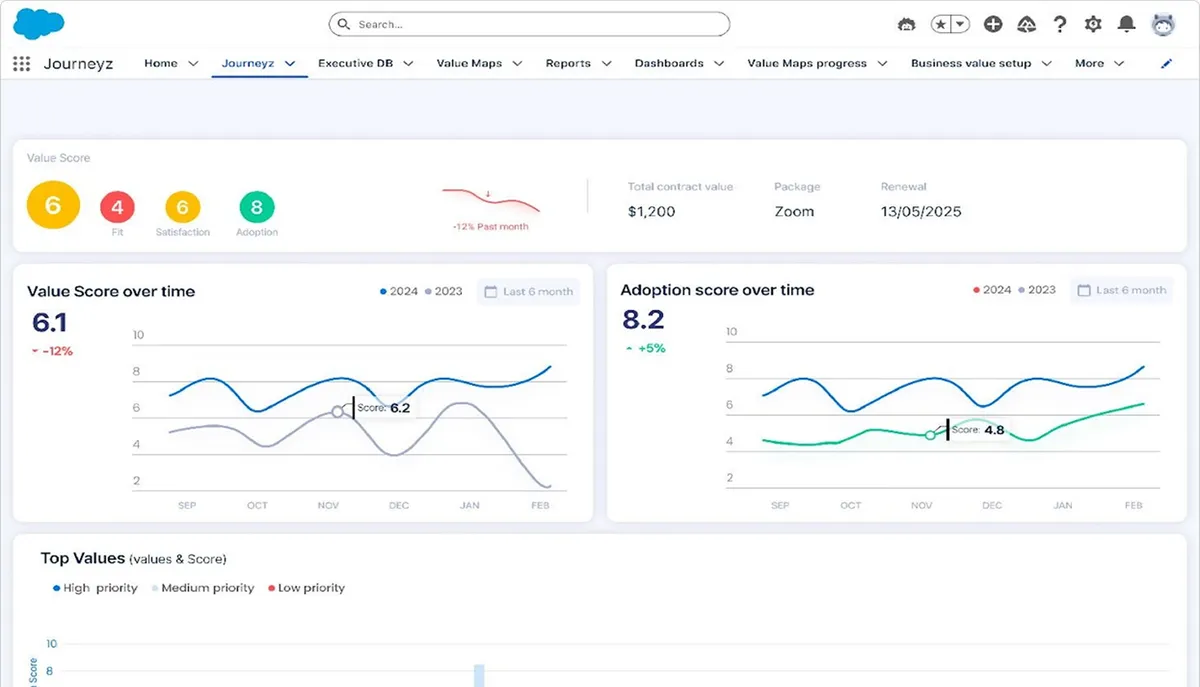This screenshot has height=687, width=1200.
Task: Toggle Low priority legend item
Action: pyautogui.click(x=306, y=588)
